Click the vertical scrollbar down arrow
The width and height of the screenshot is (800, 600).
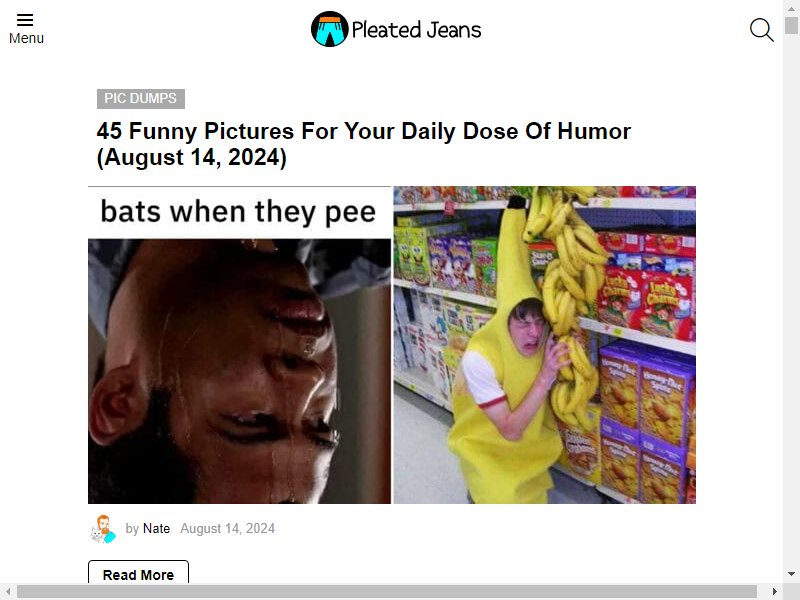click(791, 575)
